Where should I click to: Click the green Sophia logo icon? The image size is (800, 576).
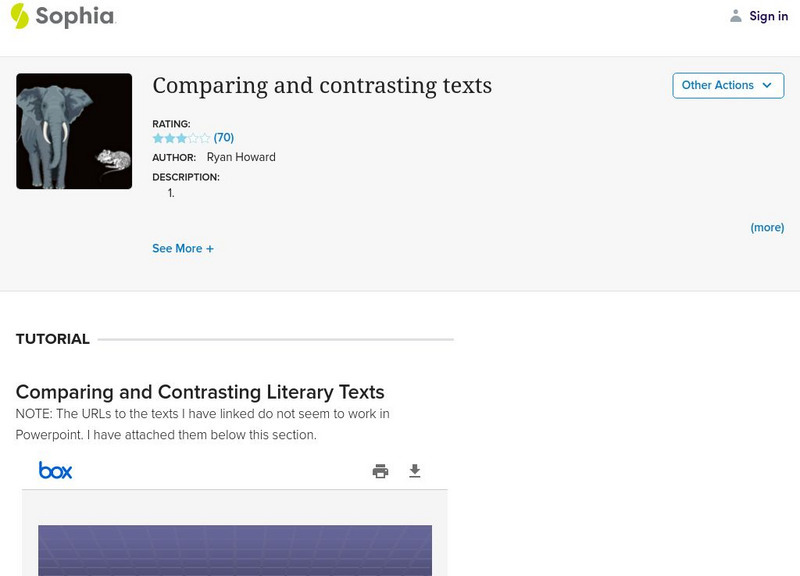coord(19,16)
